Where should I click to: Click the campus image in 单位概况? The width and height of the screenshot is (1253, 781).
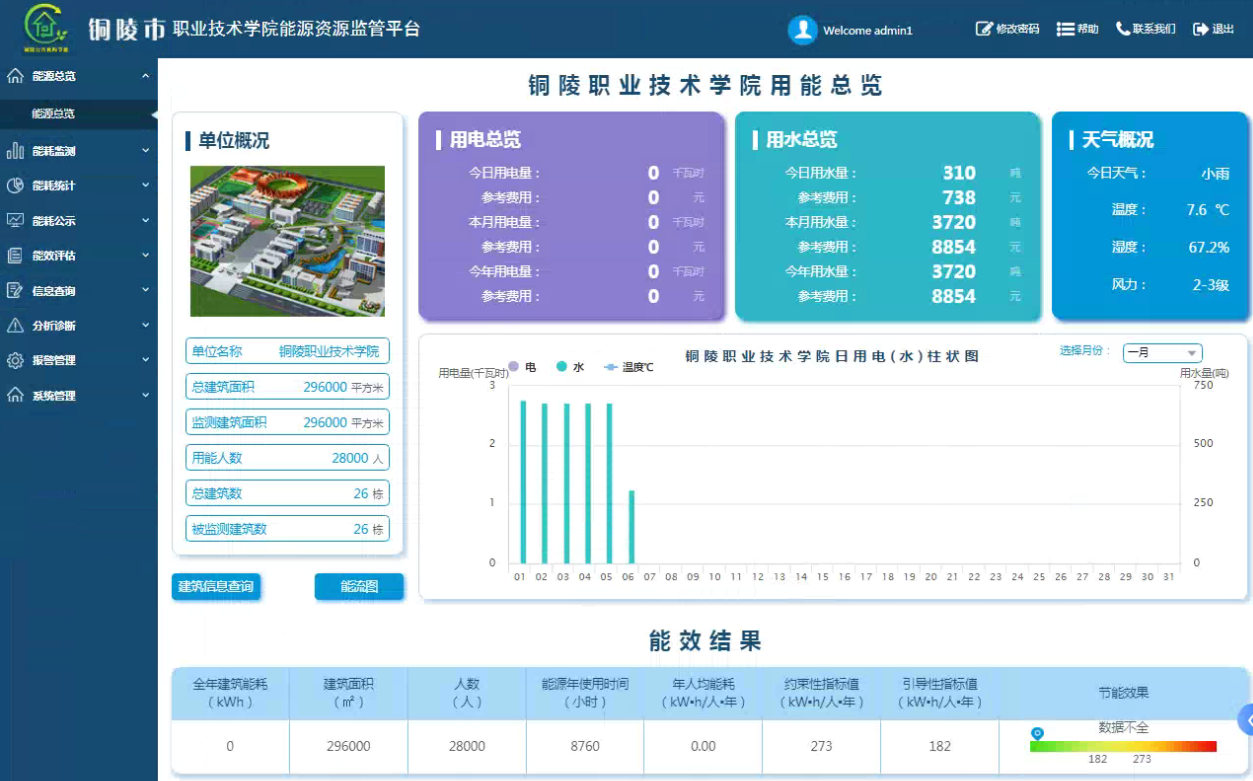(287, 241)
